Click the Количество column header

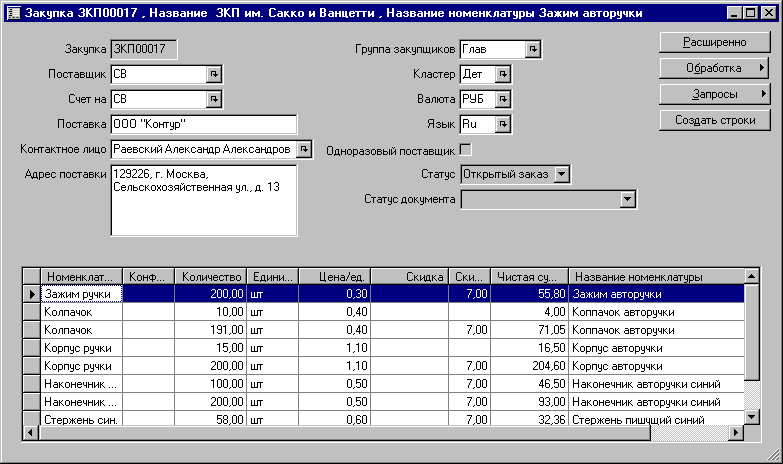[x=211, y=276]
